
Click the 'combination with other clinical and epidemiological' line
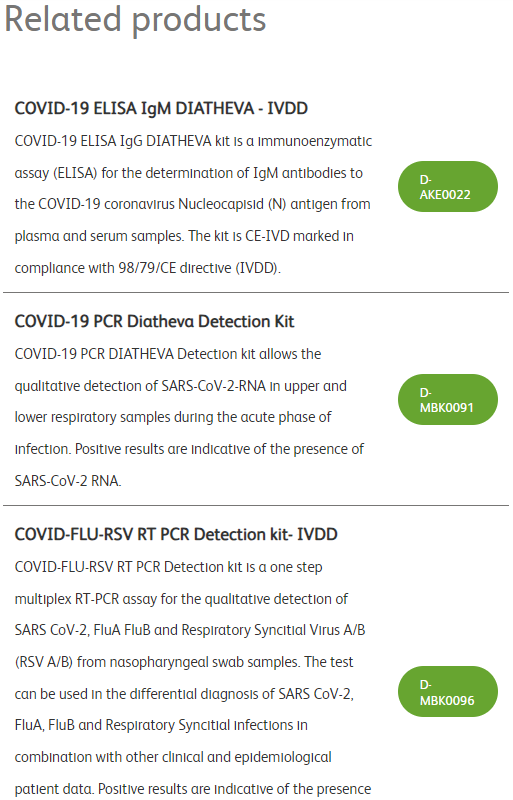click(x=173, y=757)
